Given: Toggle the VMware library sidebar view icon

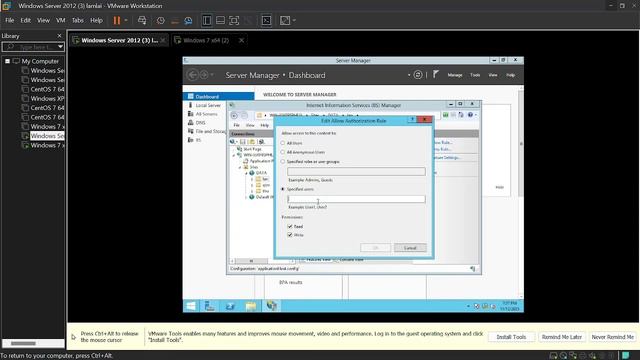Looking at the screenshot, I should click(207, 20).
